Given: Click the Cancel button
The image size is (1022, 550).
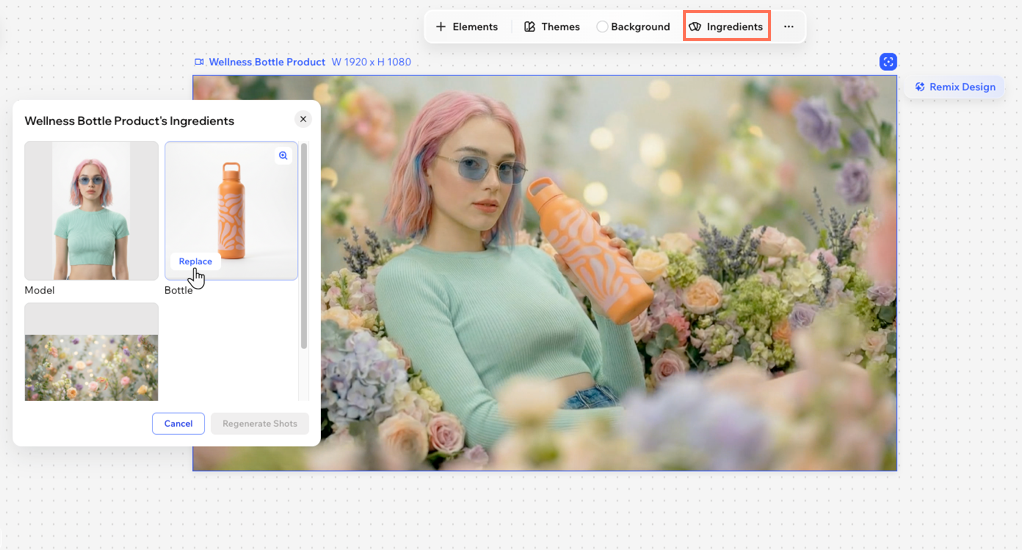Looking at the screenshot, I should point(178,424).
